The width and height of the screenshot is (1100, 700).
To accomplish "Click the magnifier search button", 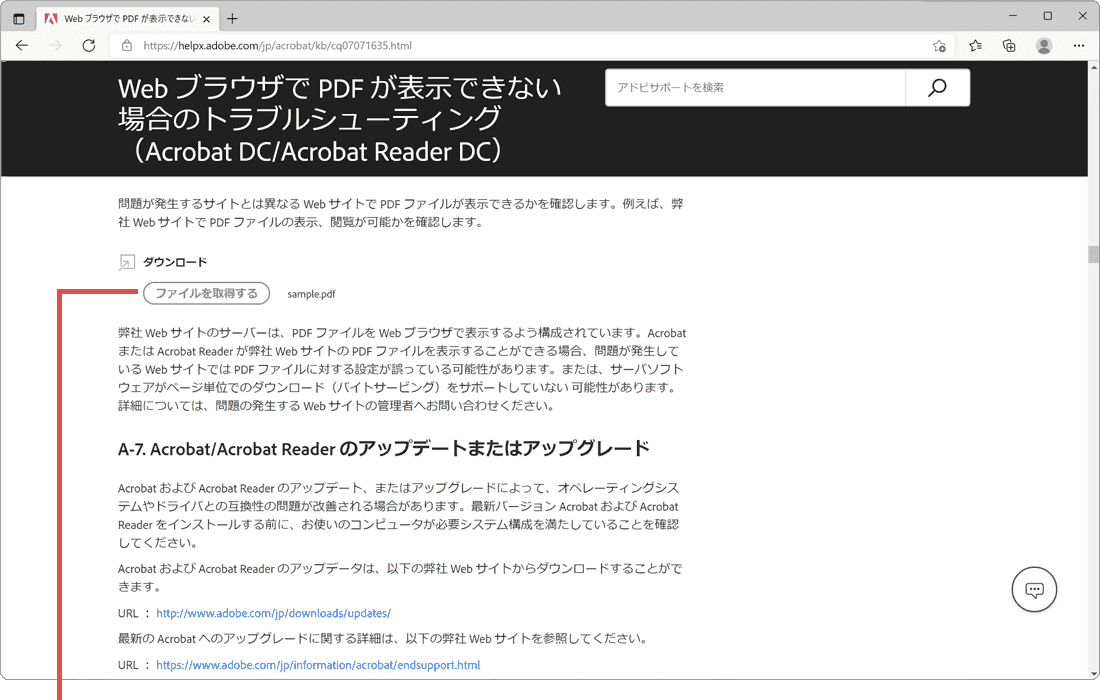I will click(x=937, y=88).
